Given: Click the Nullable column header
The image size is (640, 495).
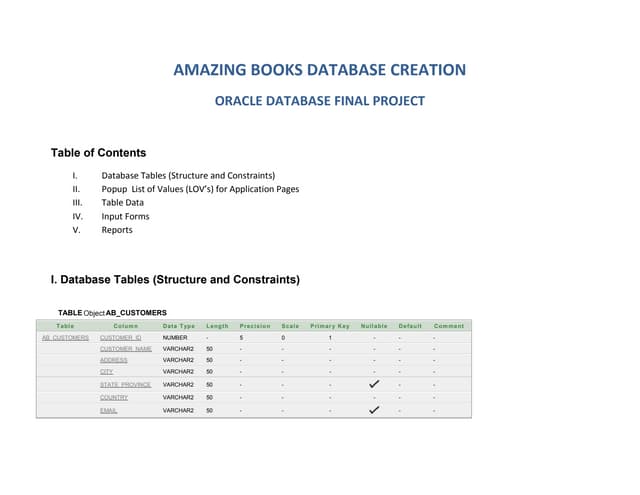Looking at the screenshot, I should (x=374, y=326).
